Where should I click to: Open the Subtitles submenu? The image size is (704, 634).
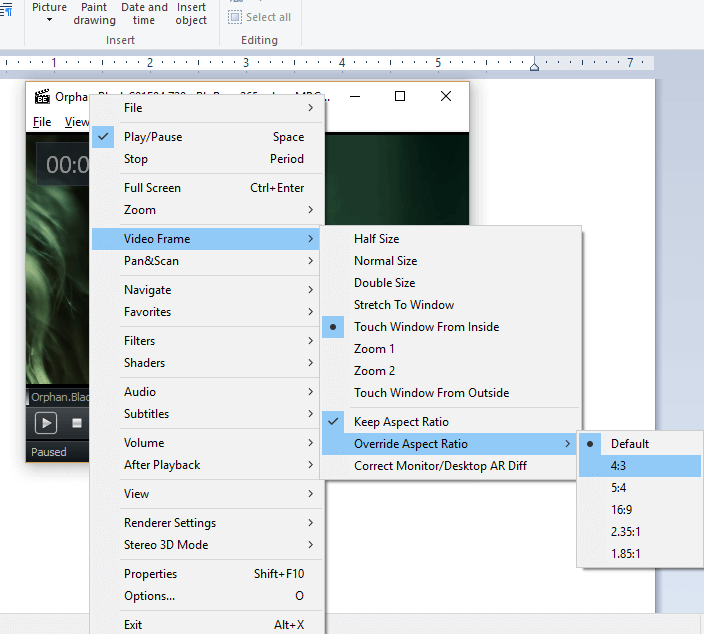tap(206, 414)
